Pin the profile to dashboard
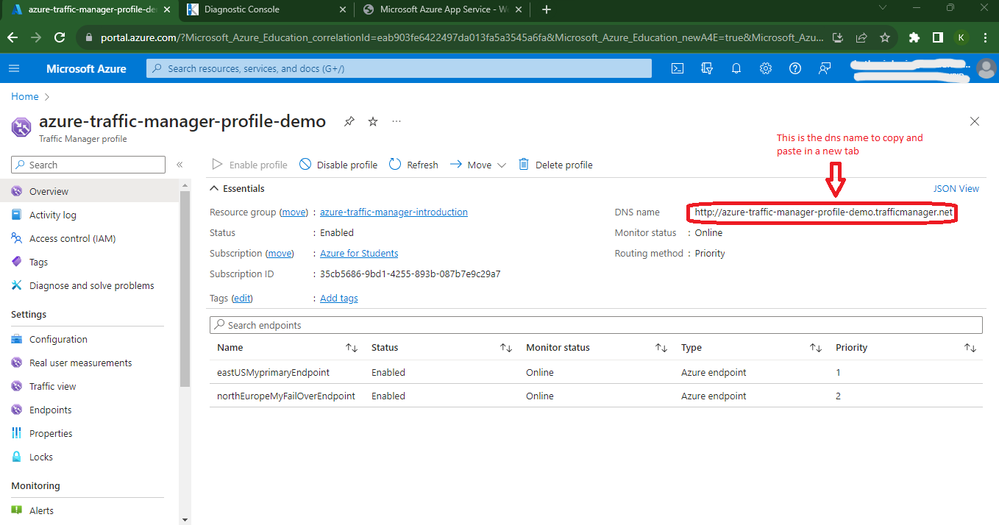This screenshot has width=999, height=525. click(349, 121)
